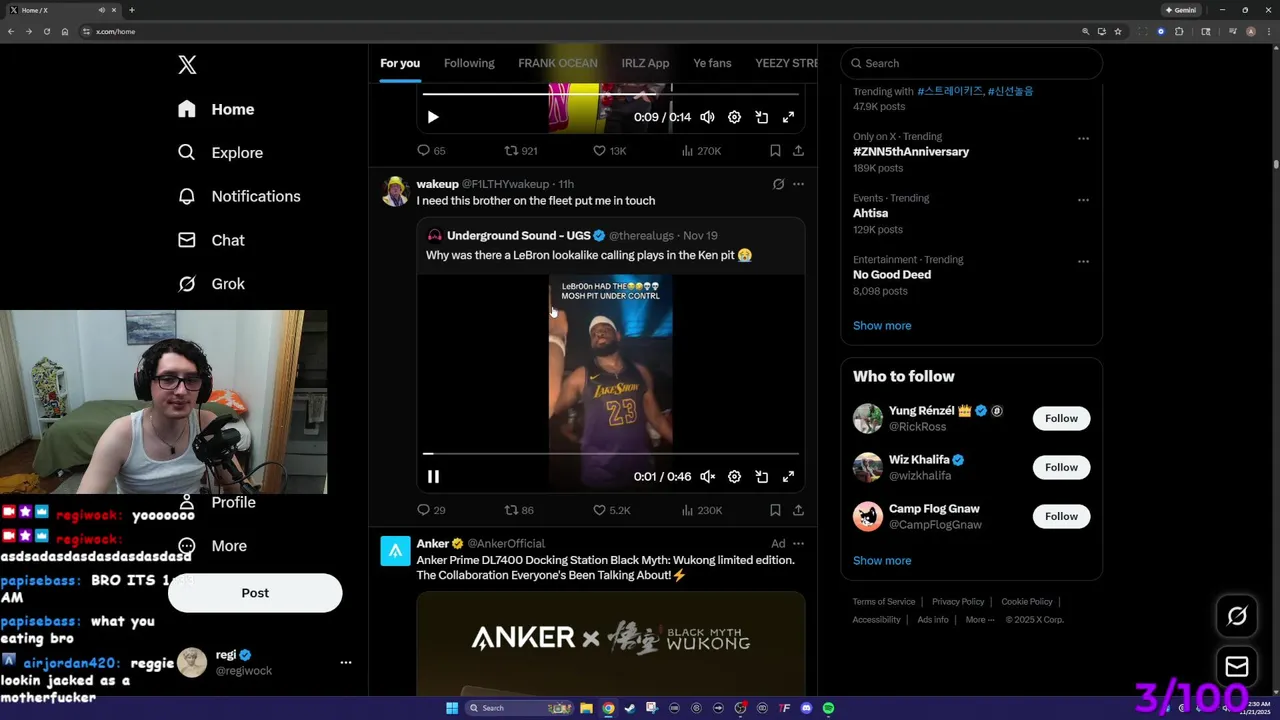The height and width of the screenshot is (720, 1280).
Task: Show more Who to follow suggestions
Action: 882,561
